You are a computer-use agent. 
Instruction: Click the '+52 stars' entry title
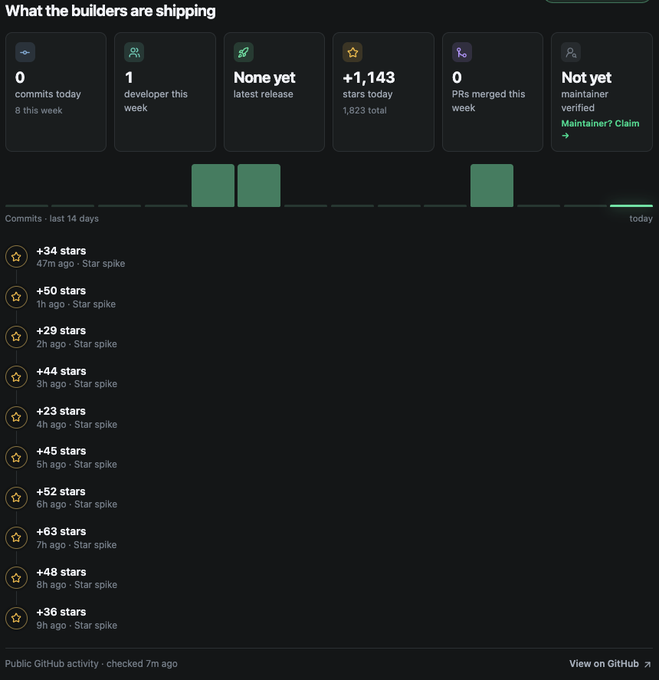[61, 491]
